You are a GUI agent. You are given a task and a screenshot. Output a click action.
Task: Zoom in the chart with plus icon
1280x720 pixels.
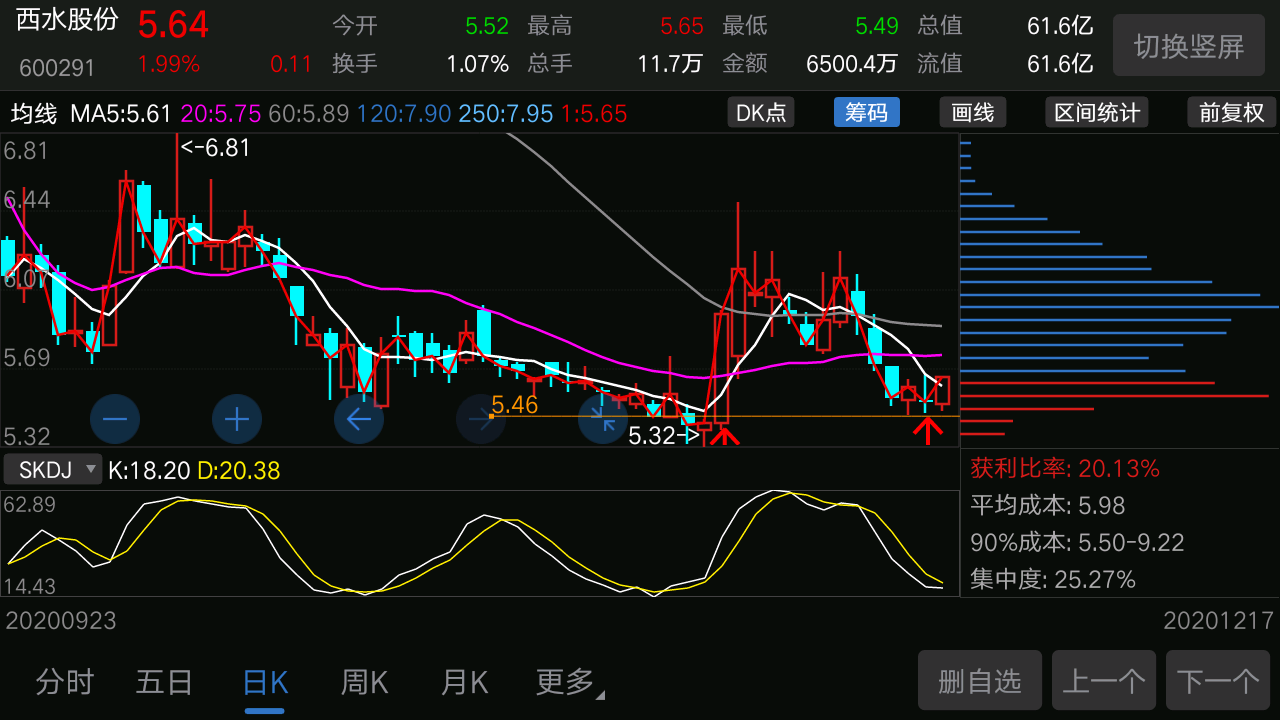tap(237, 420)
